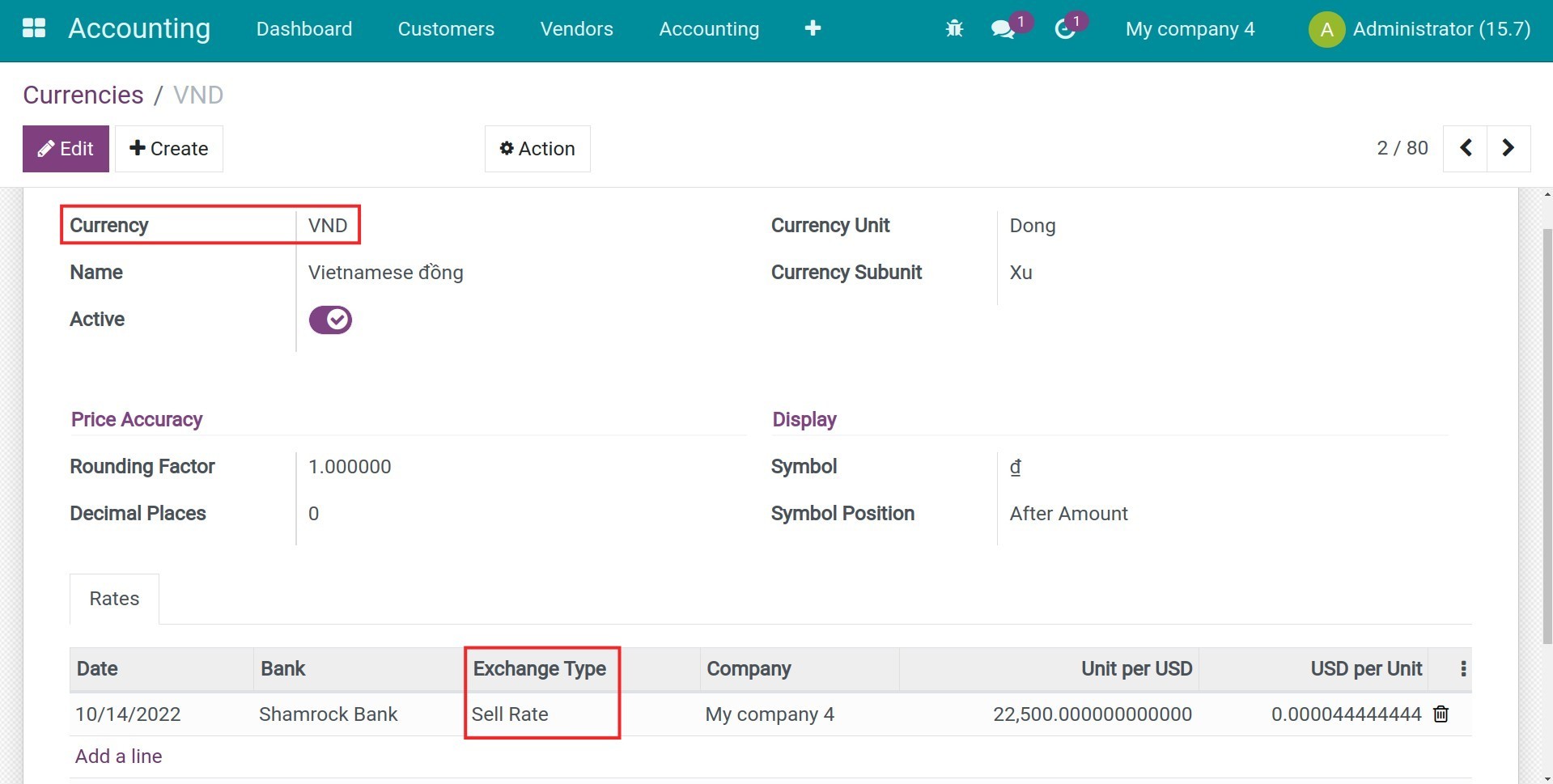
Task: Click the Currencies breadcrumb
Action: (x=83, y=95)
